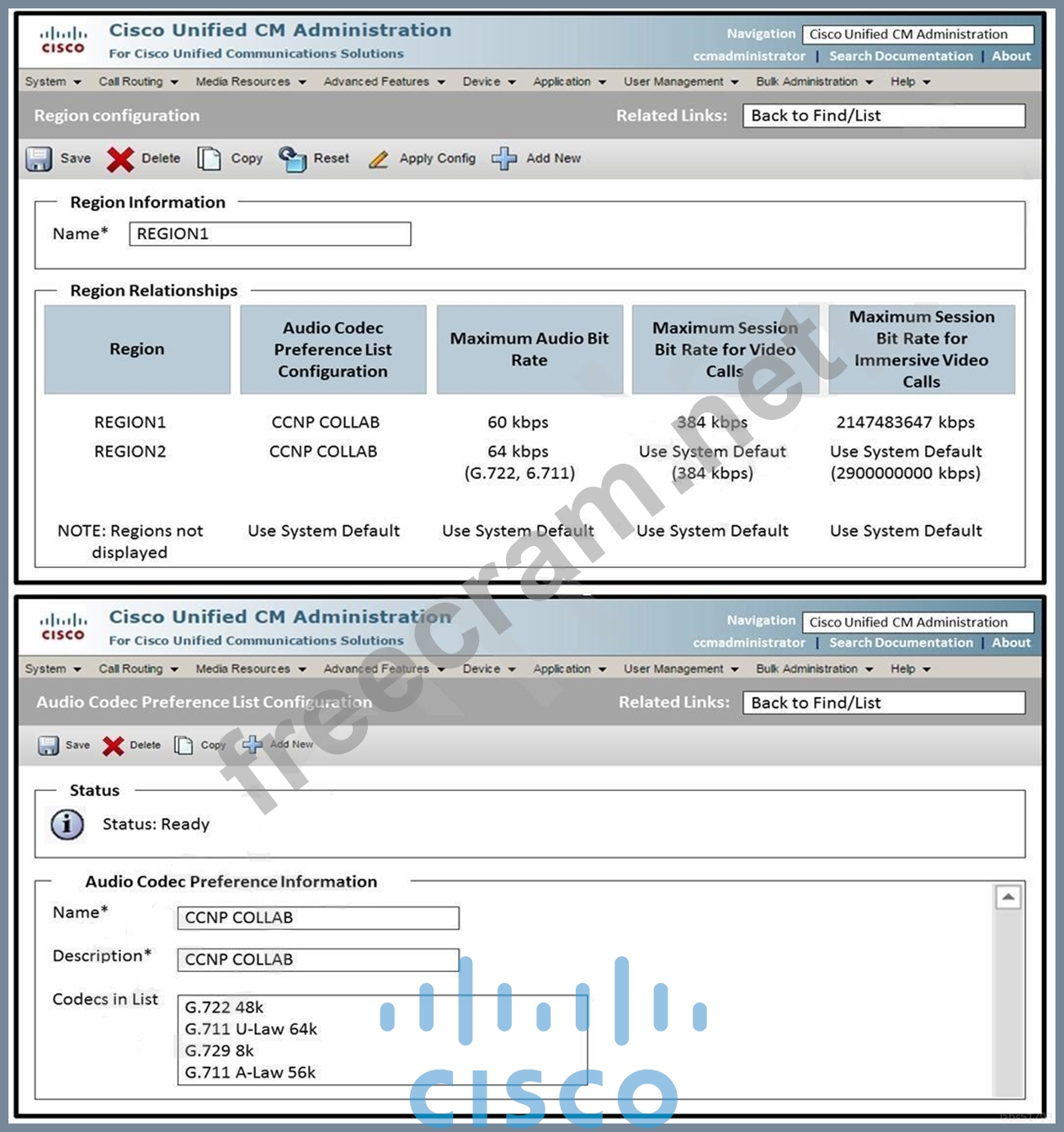Open Navigation dropdown on Region configuration page
The height and width of the screenshot is (1132, 1064).
(x=917, y=35)
